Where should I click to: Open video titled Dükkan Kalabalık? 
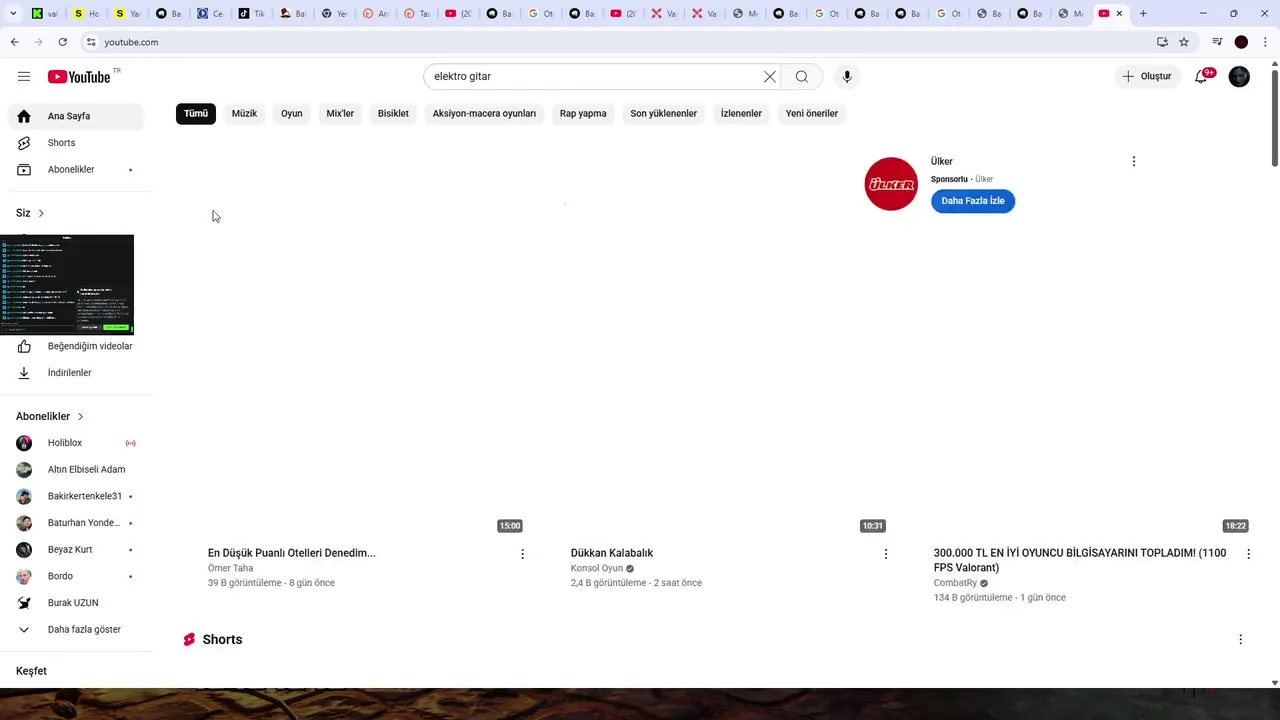coord(612,553)
